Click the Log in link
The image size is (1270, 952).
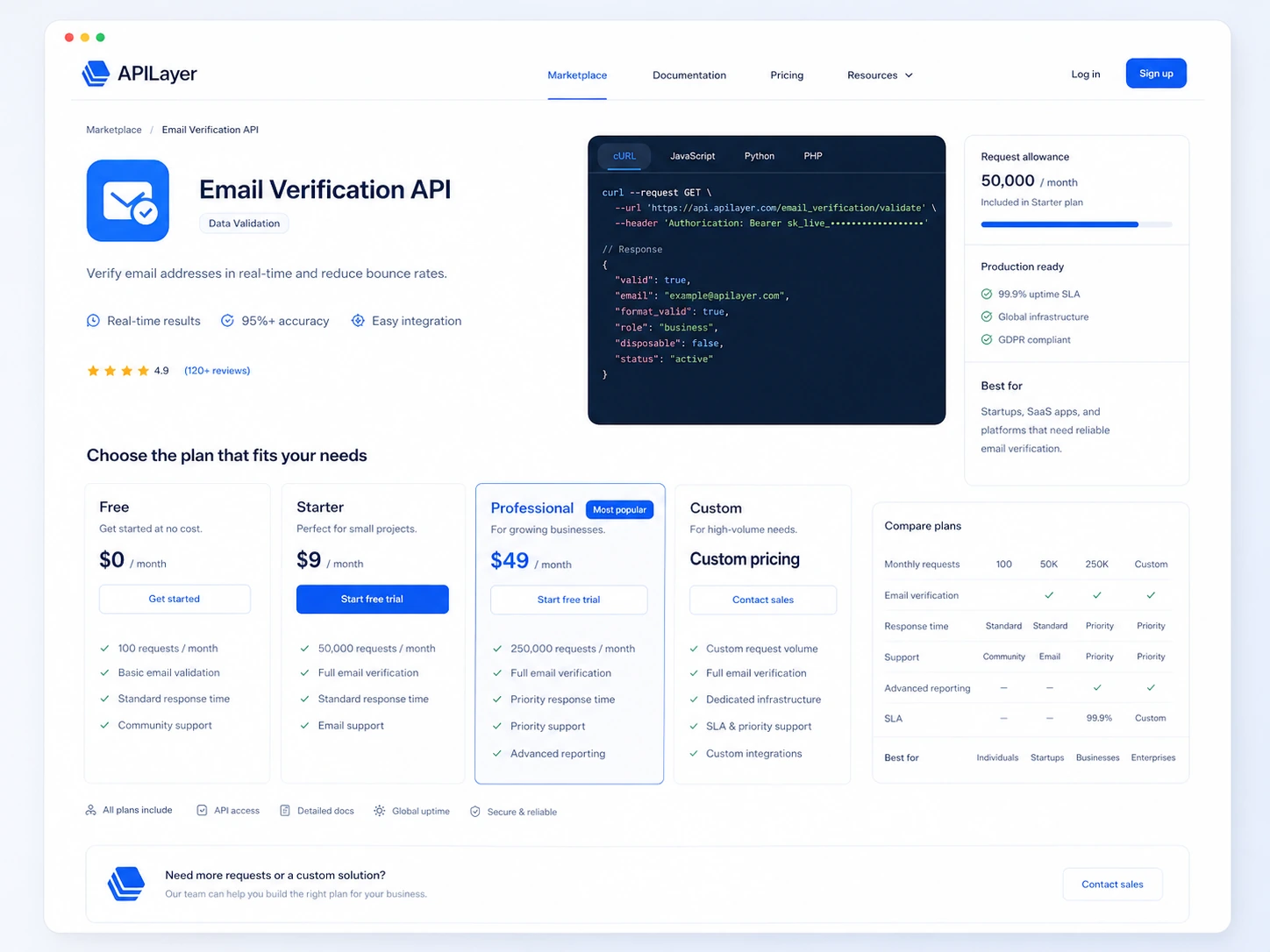point(1086,75)
